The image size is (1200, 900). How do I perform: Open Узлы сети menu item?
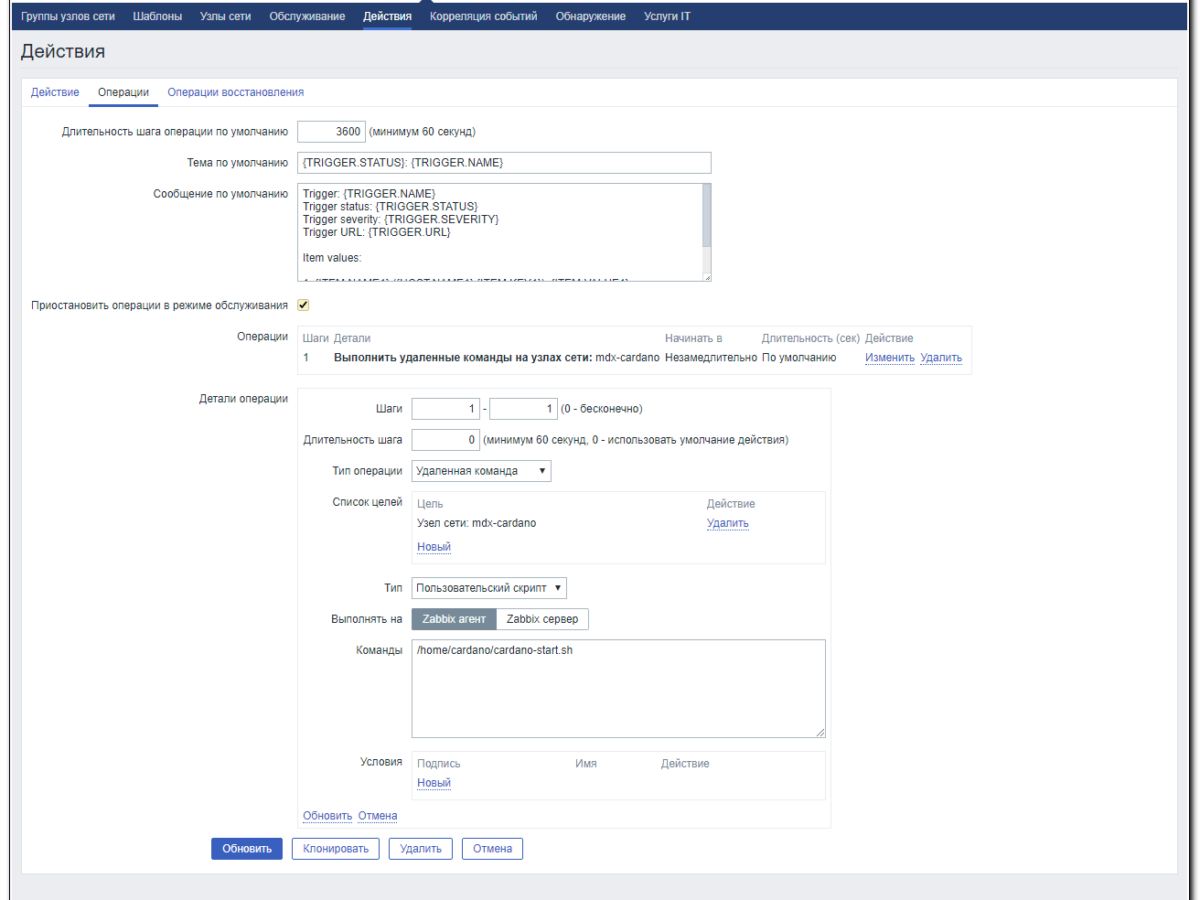click(x=227, y=17)
